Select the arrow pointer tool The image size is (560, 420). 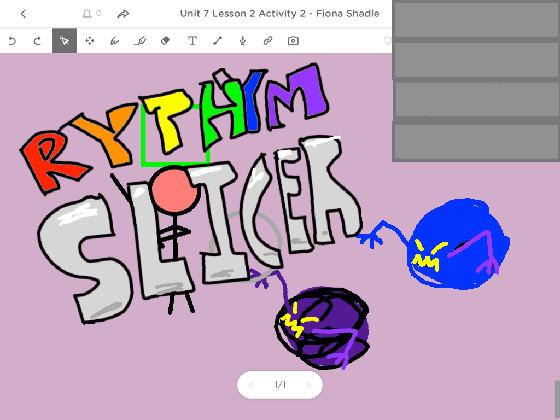[64, 41]
